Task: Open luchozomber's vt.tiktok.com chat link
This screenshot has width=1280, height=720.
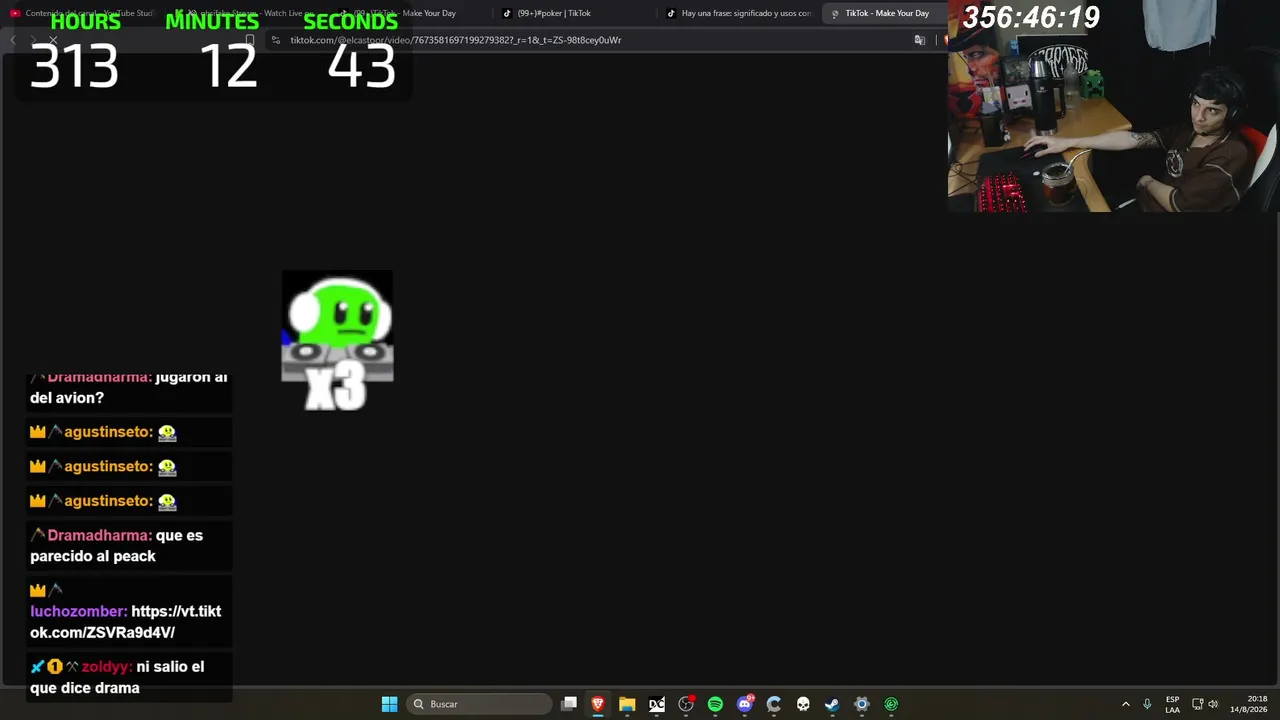Action: pos(125,622)
